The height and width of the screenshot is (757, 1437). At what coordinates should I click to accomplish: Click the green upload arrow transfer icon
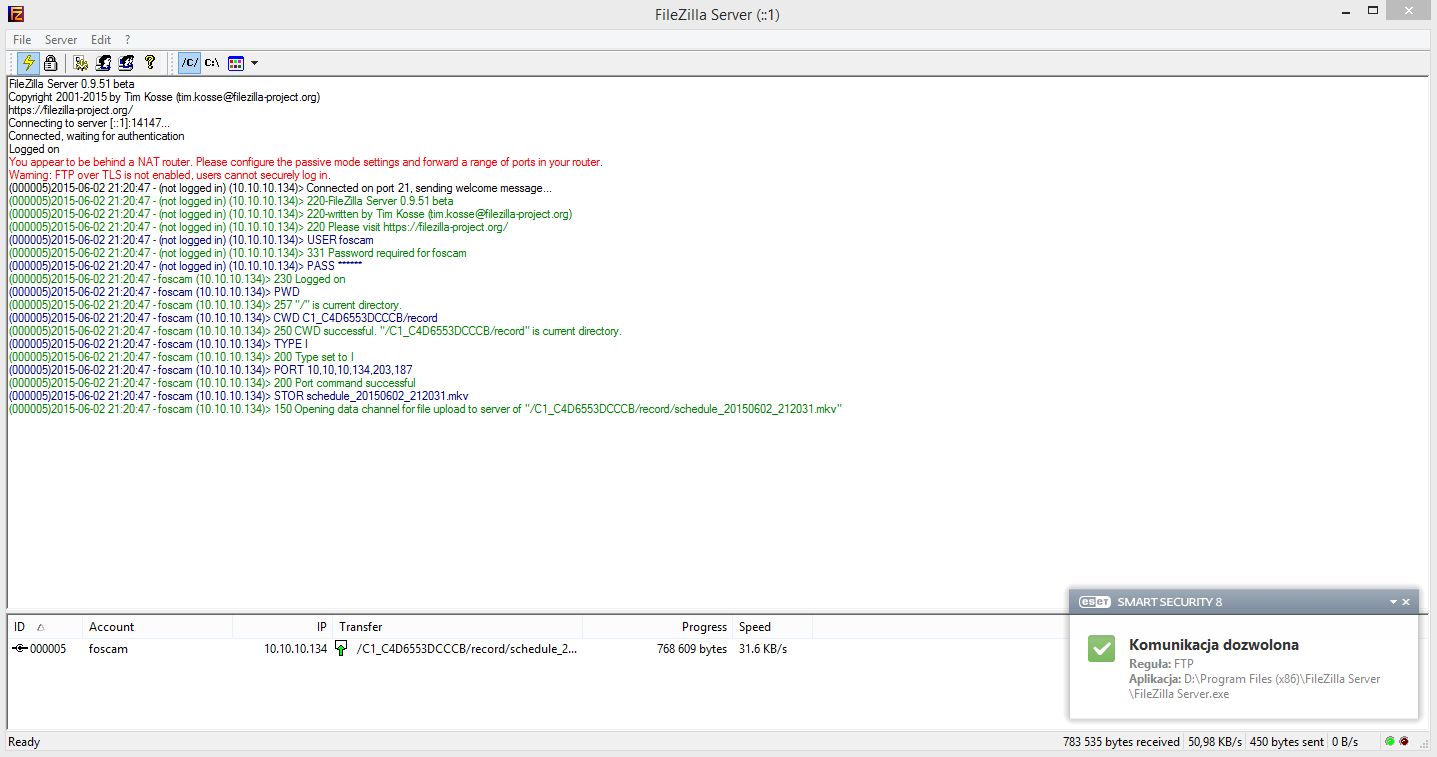tap(341, 649)
